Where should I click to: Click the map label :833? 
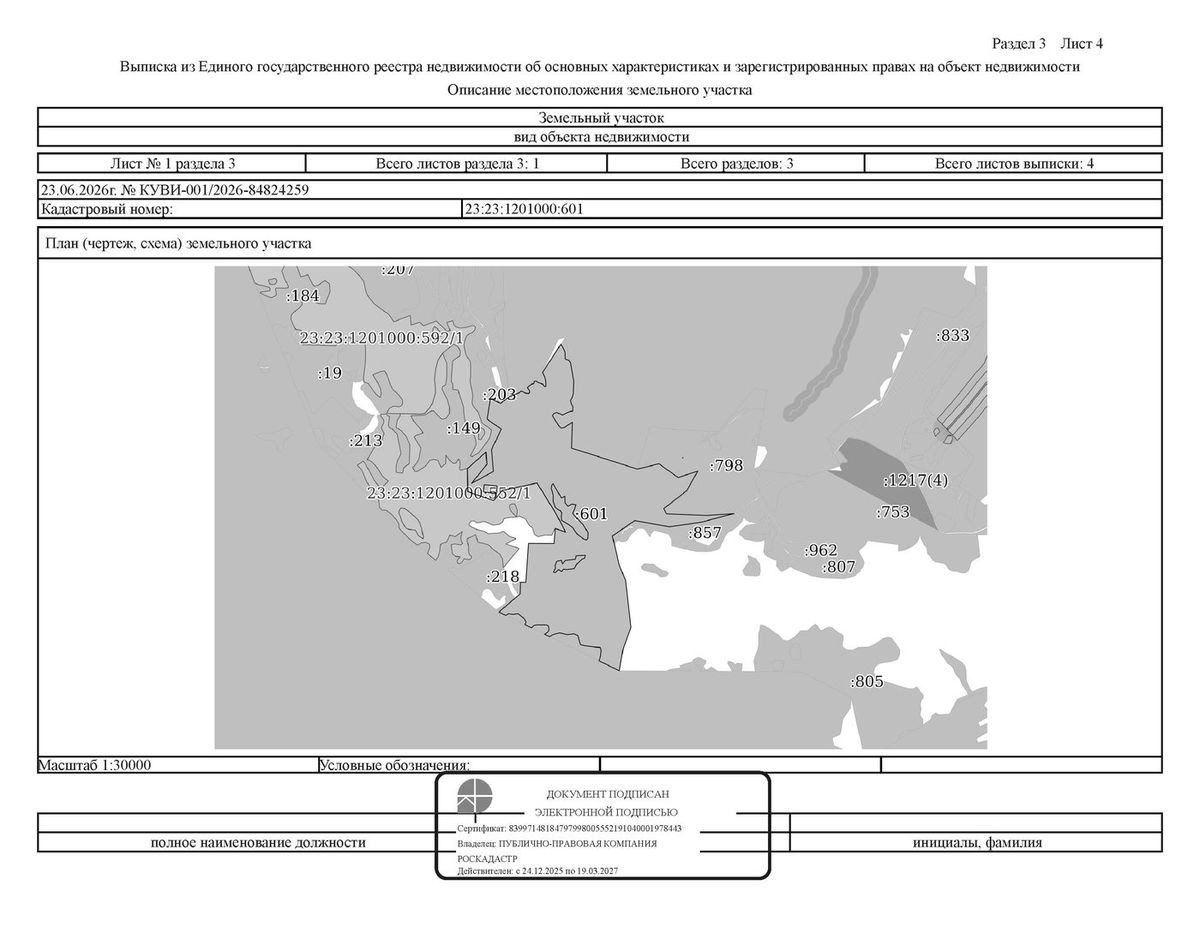953,336
